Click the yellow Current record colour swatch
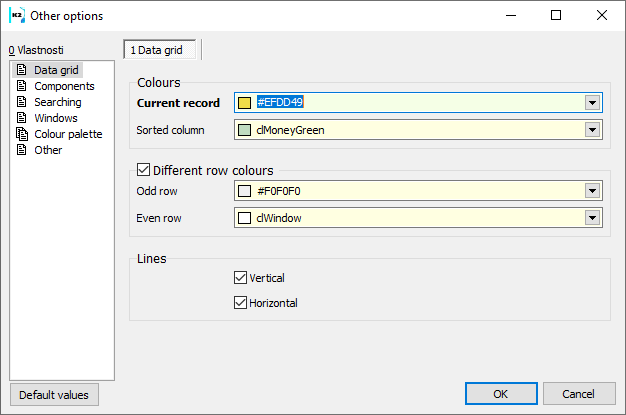Screen dimensions: 626x415 [x=245, y=102]
